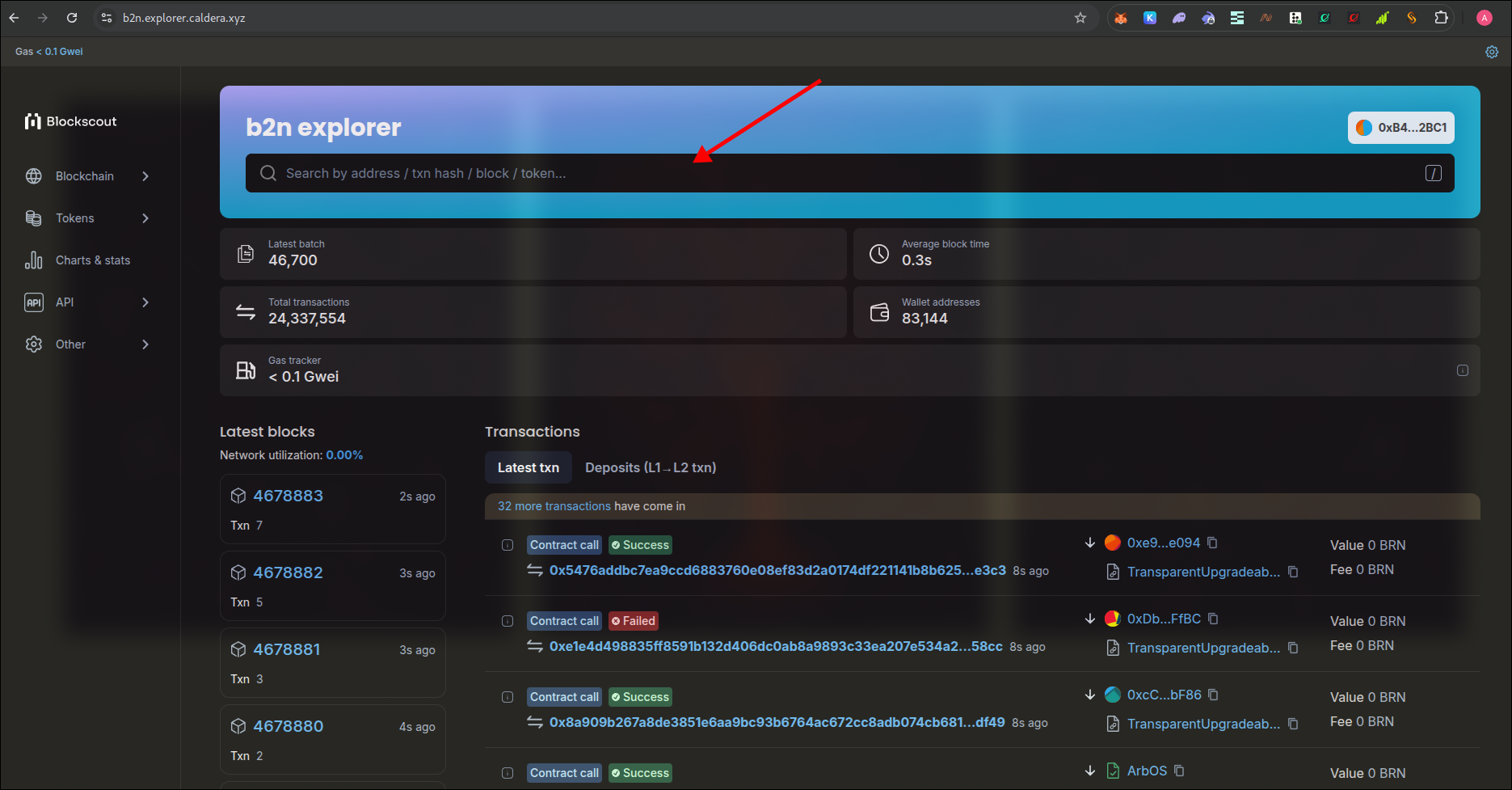This screenshot has width=1512, height=790.
Task: Open transaction hash 0x5476addbc7ea9ccd...e3c3
Action: (777, 570)
